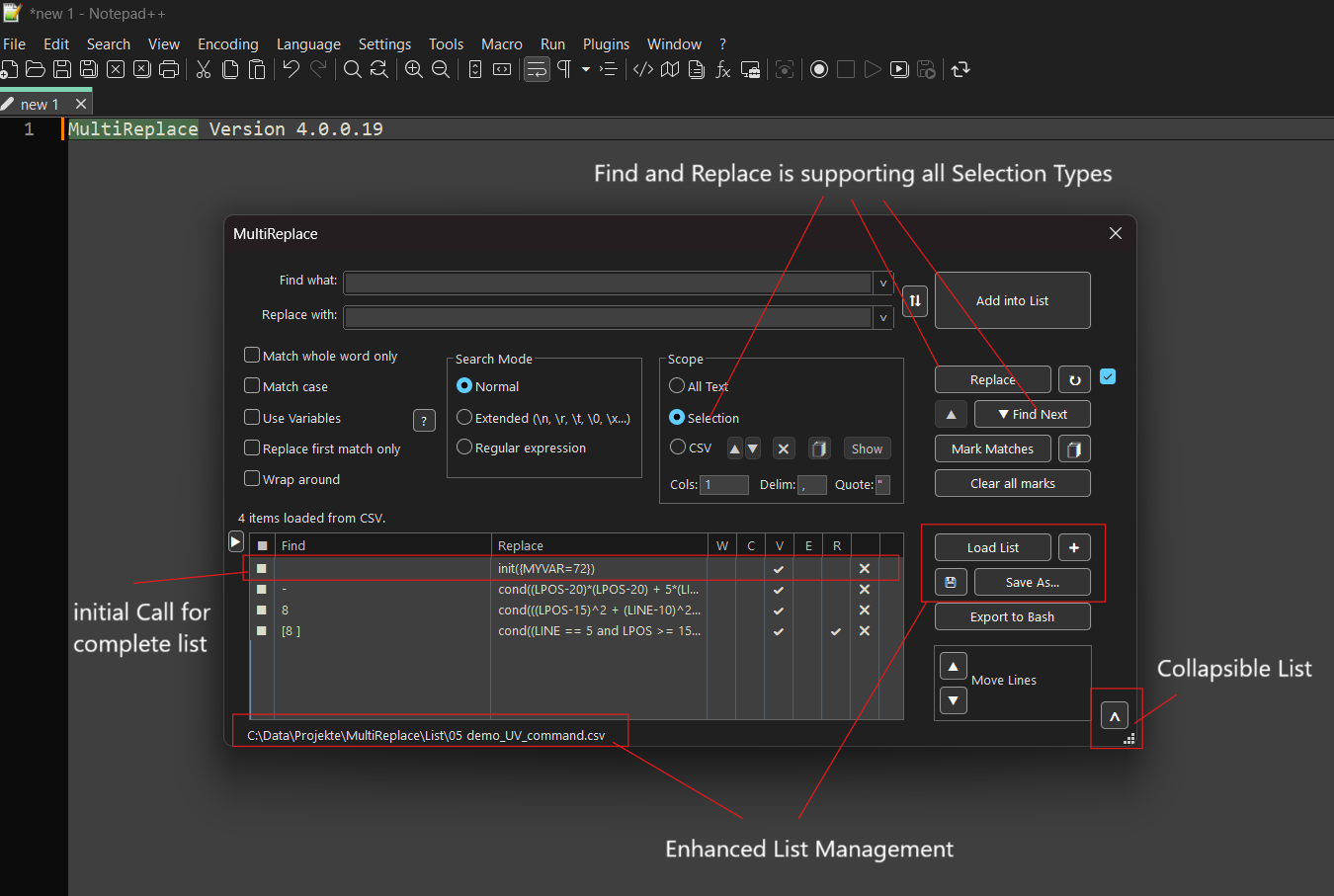Screen dimensions: 1334x896
Task: Open the Plugins menu
Action: click(606, 44)
